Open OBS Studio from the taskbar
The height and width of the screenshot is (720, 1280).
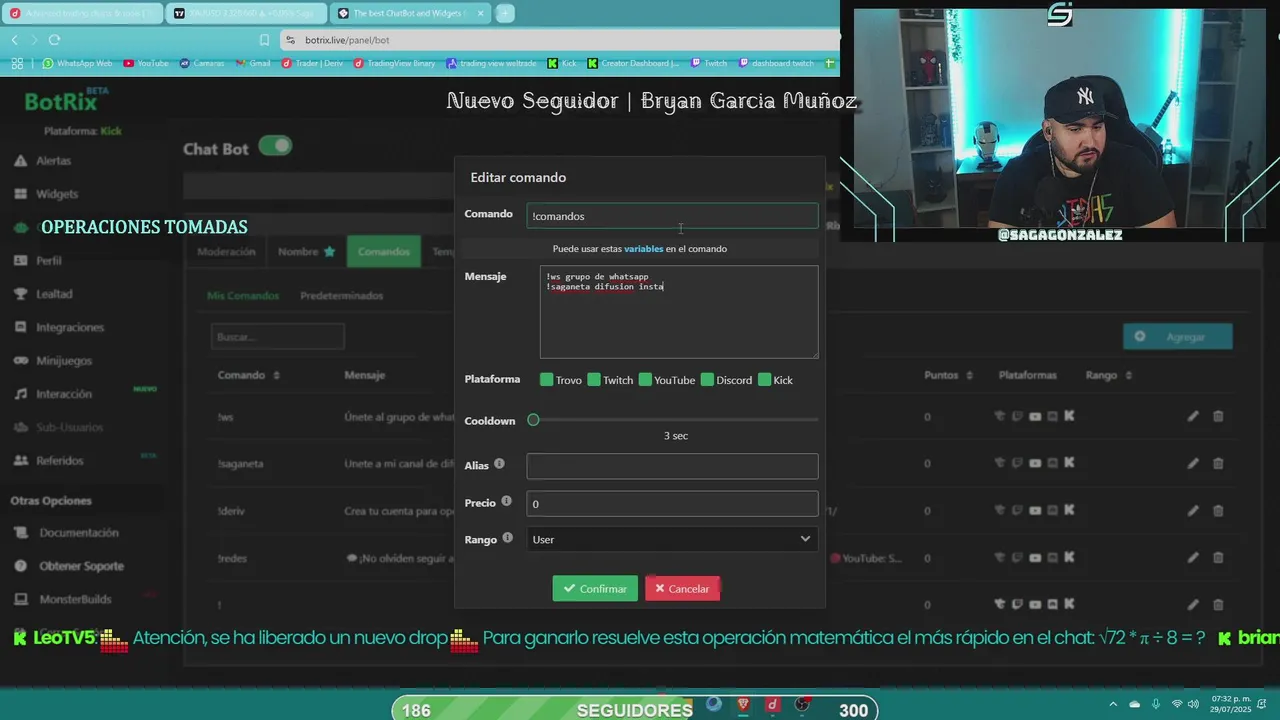802,705
